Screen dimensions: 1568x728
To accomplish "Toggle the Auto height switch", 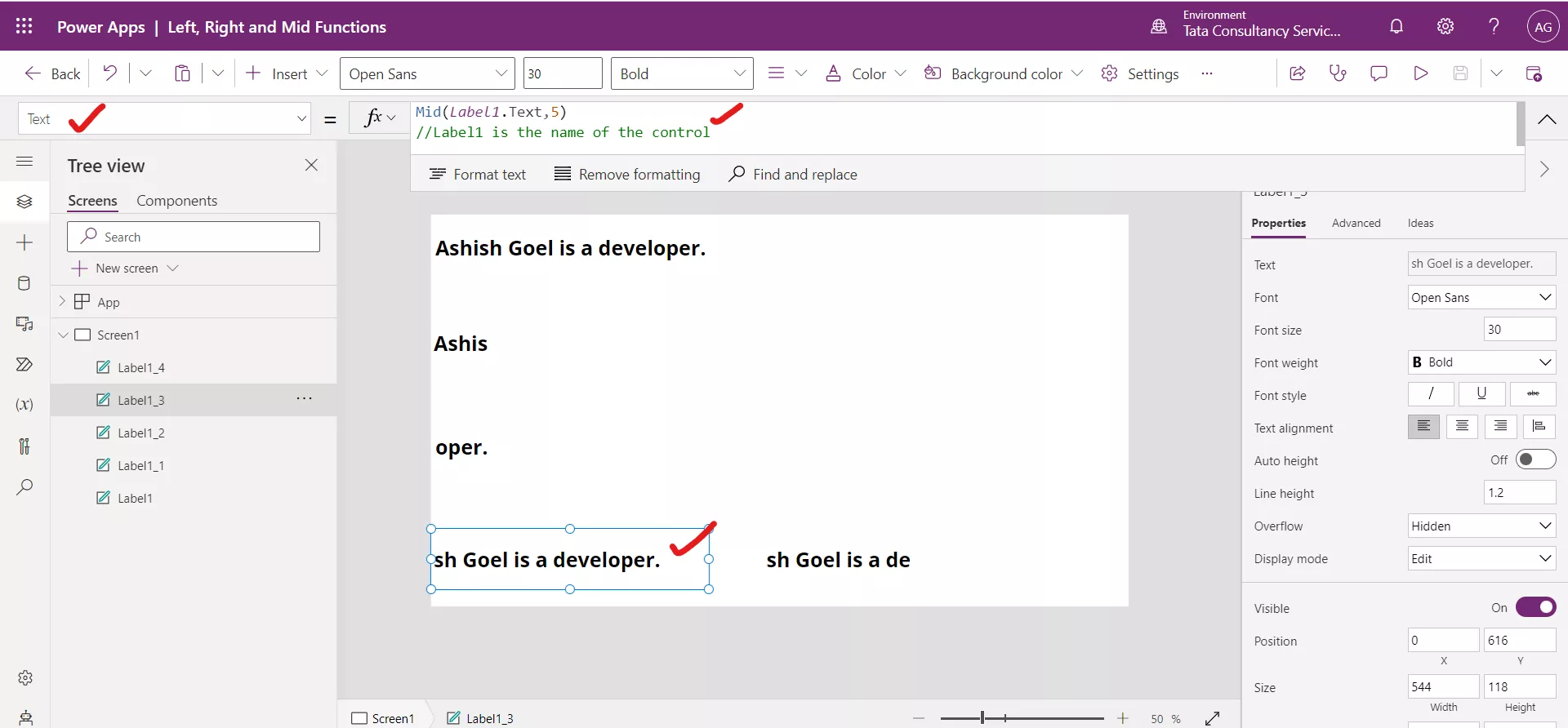I will point(1535,459).
